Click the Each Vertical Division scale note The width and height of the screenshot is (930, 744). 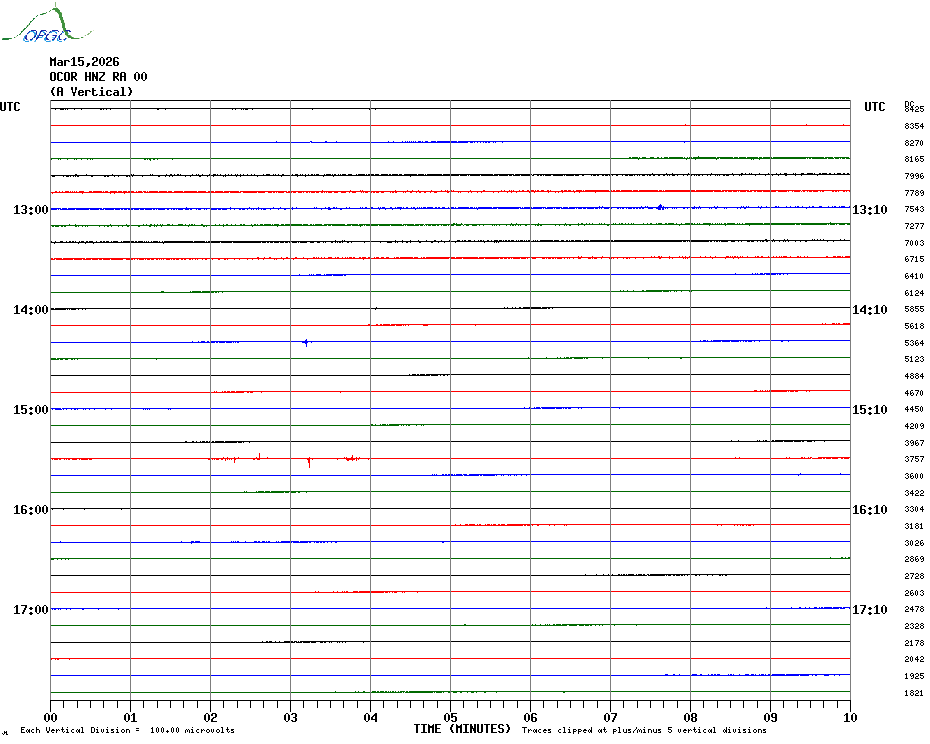(x=127, y=731)
